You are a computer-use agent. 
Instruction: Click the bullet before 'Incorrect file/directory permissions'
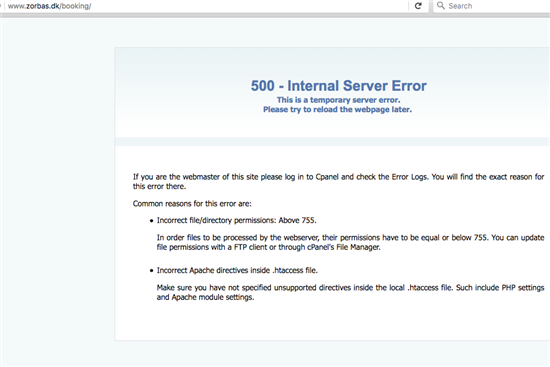point(152,221)
